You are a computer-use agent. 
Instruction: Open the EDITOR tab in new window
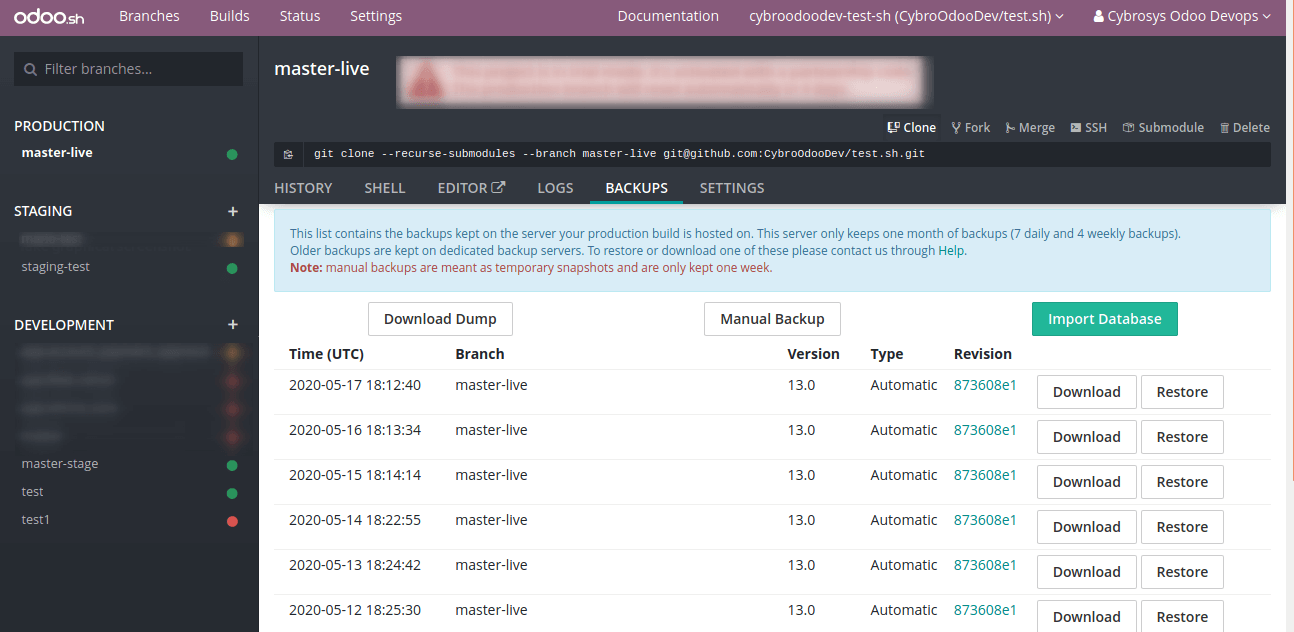pos(471,188)
